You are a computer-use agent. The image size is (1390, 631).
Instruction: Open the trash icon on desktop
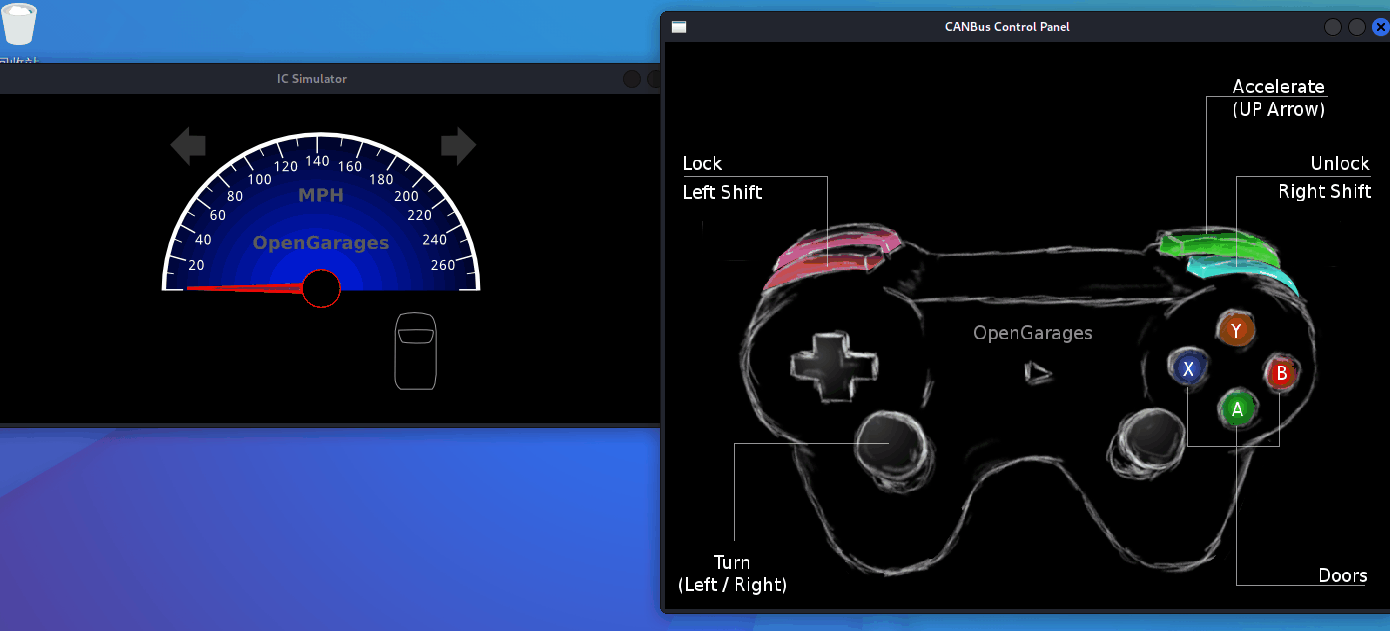pyautogui.click(x=20, y=25)
